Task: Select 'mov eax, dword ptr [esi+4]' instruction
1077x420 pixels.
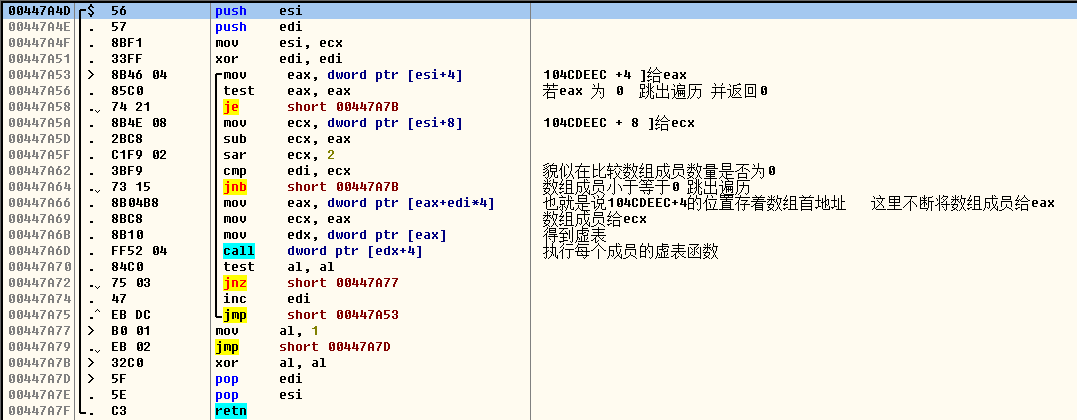Action: (343, 75)
